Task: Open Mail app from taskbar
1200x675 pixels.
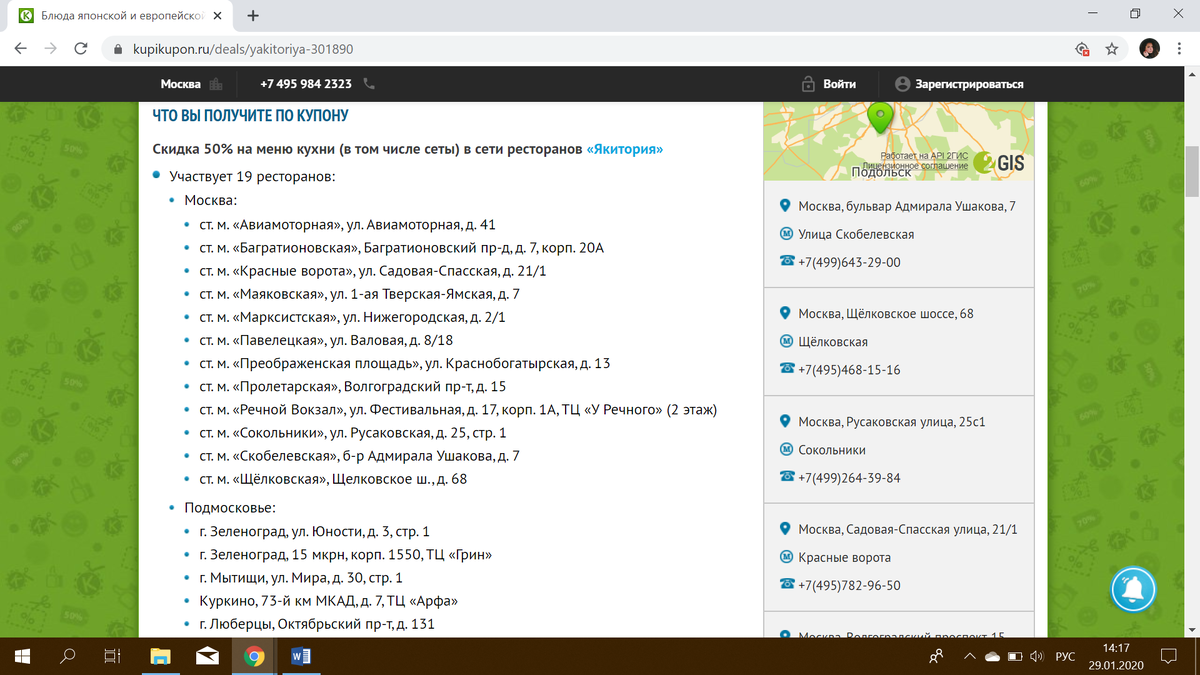Action: tap(208, 656)
